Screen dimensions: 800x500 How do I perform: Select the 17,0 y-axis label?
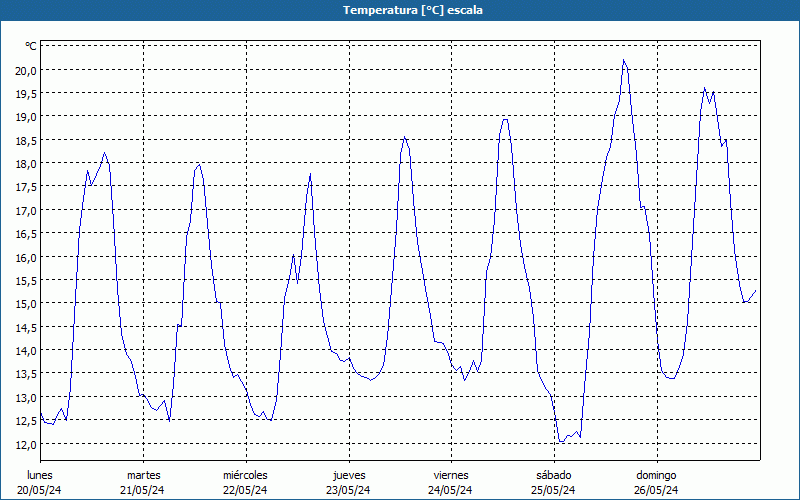(26, 211)
